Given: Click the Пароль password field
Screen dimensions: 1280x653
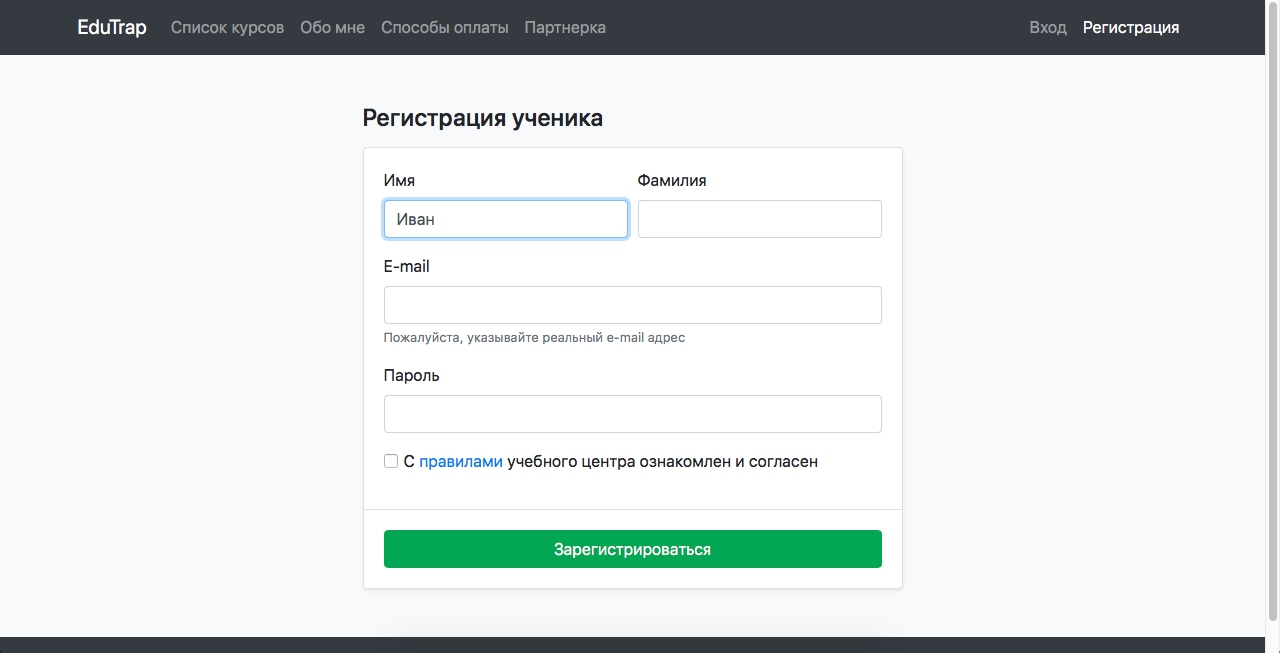Looking at the screenshot, I should (632, 414).
